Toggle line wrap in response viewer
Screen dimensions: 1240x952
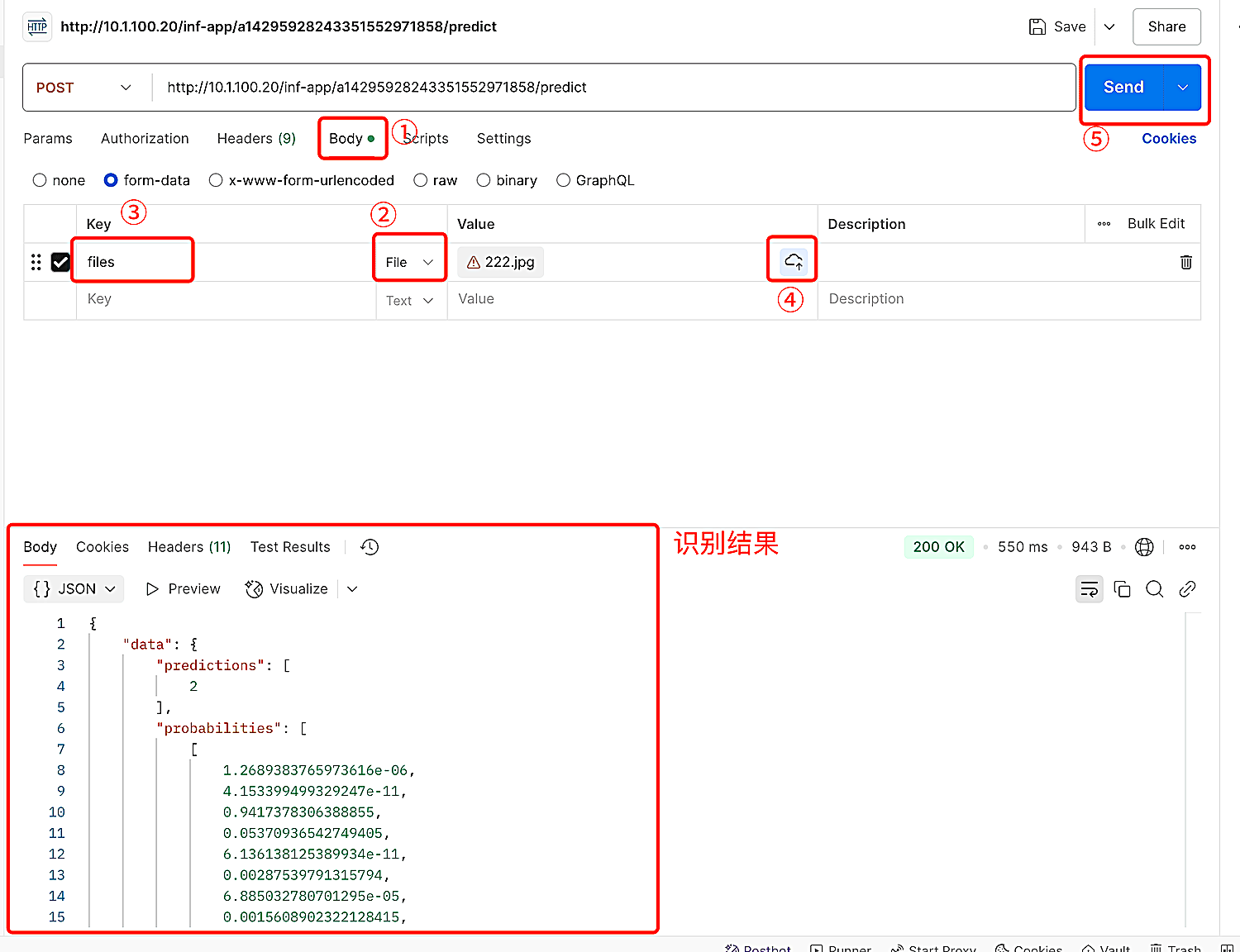[x=1090, y=589]
